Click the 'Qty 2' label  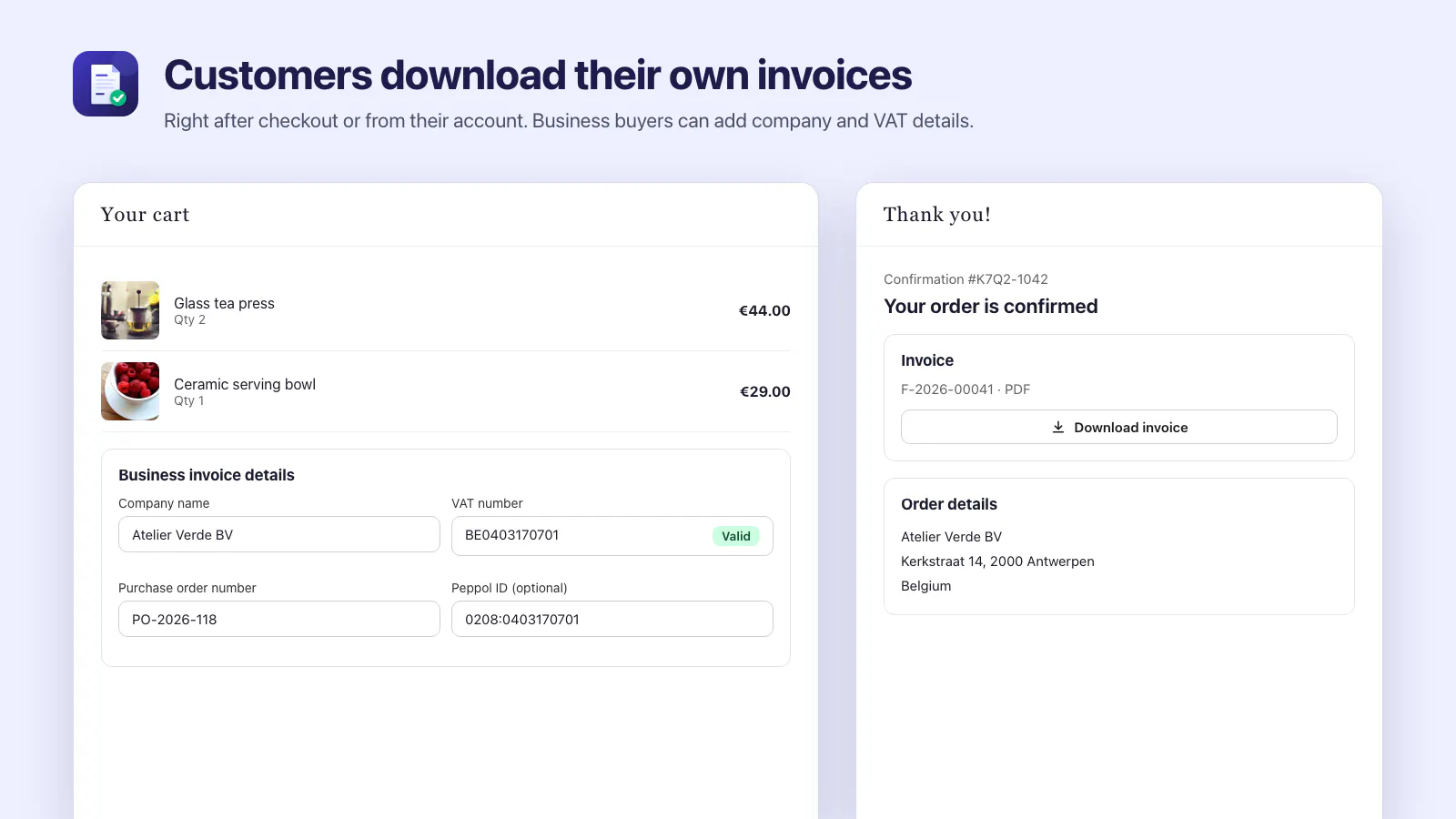(189, 319)
